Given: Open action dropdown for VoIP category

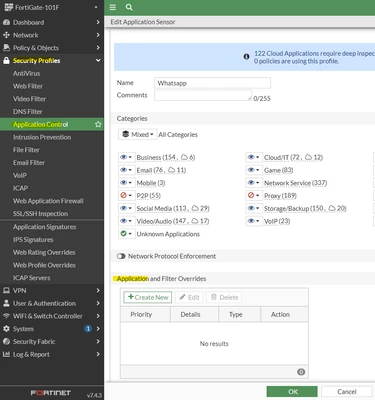Looking at the screenshot, I should click(x=254, y=221).
